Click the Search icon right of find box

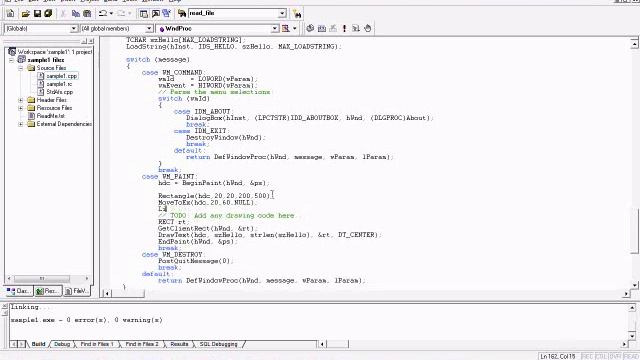297,13
